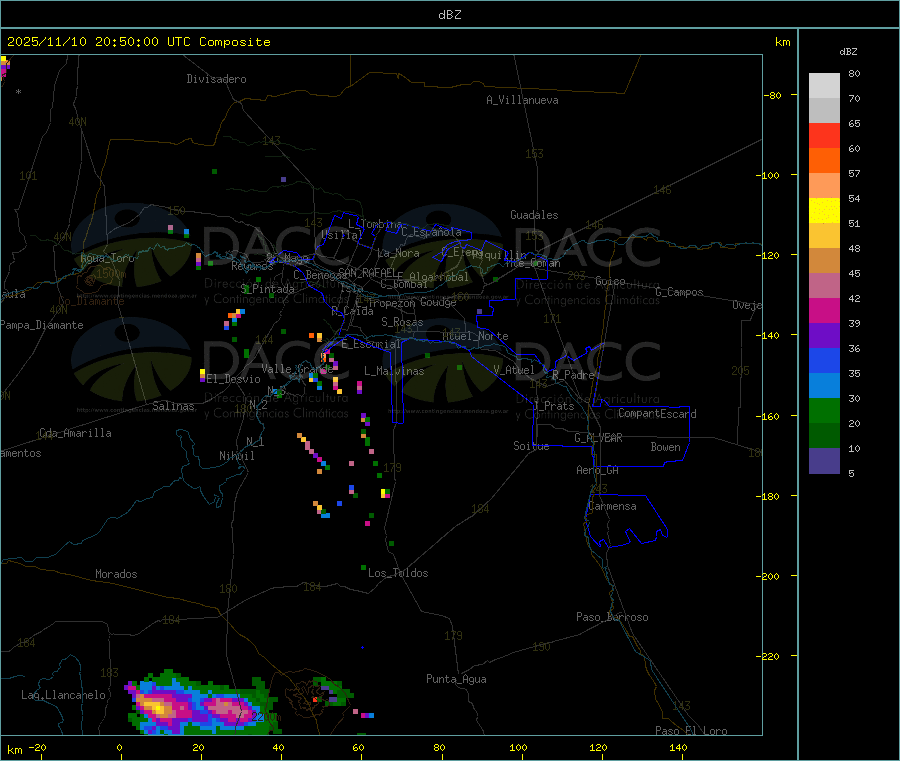Select the Paso_Barroso label
900x761 pixels.
(x=612, y=618)
